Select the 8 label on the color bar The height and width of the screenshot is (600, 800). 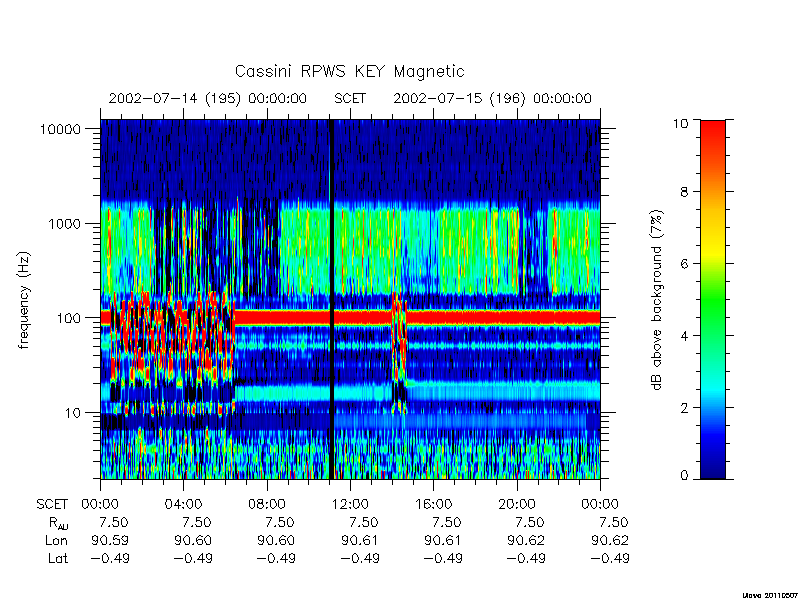(685, 192)
